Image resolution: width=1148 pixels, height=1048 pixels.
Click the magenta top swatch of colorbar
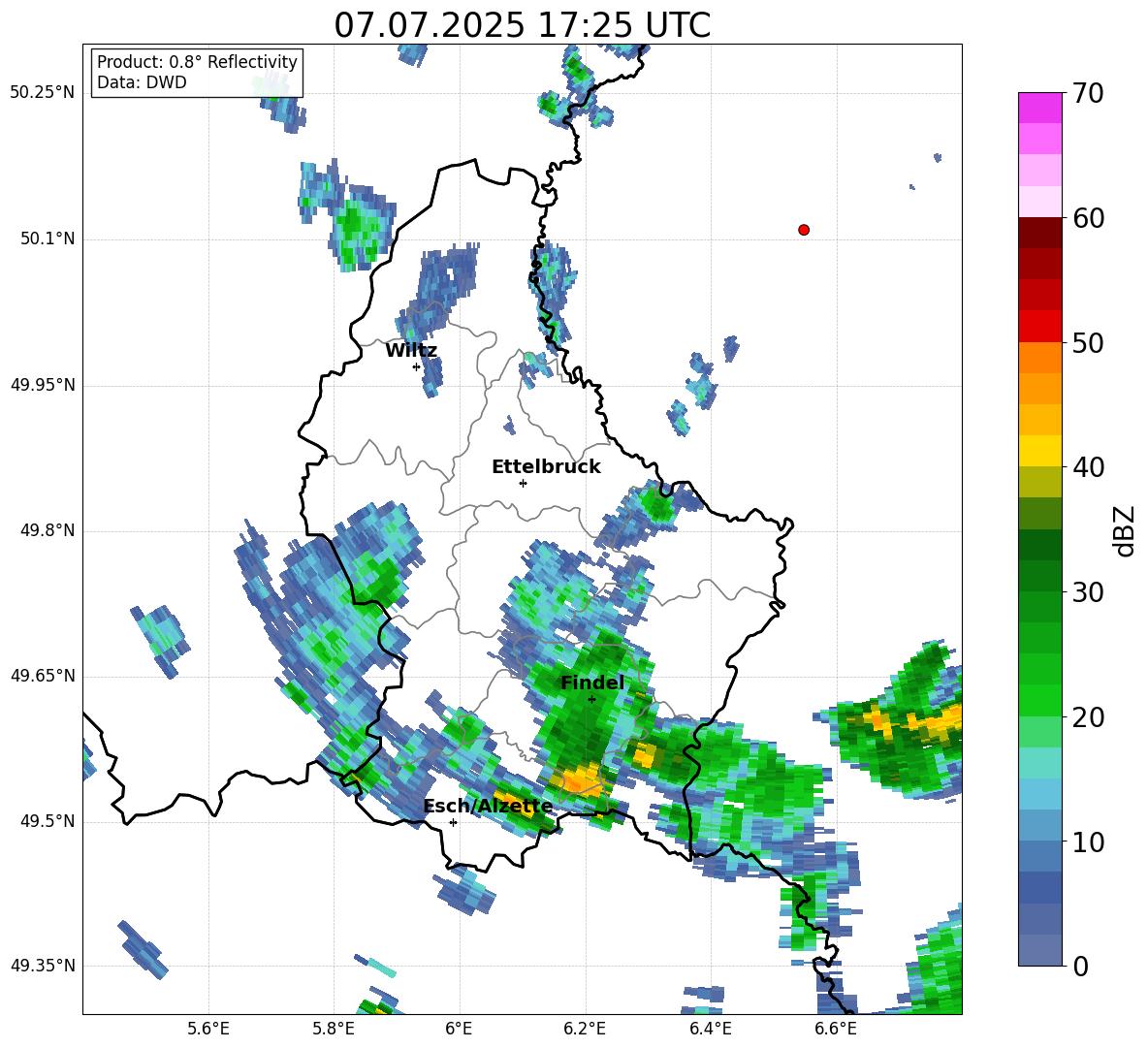pos(1039,109)
